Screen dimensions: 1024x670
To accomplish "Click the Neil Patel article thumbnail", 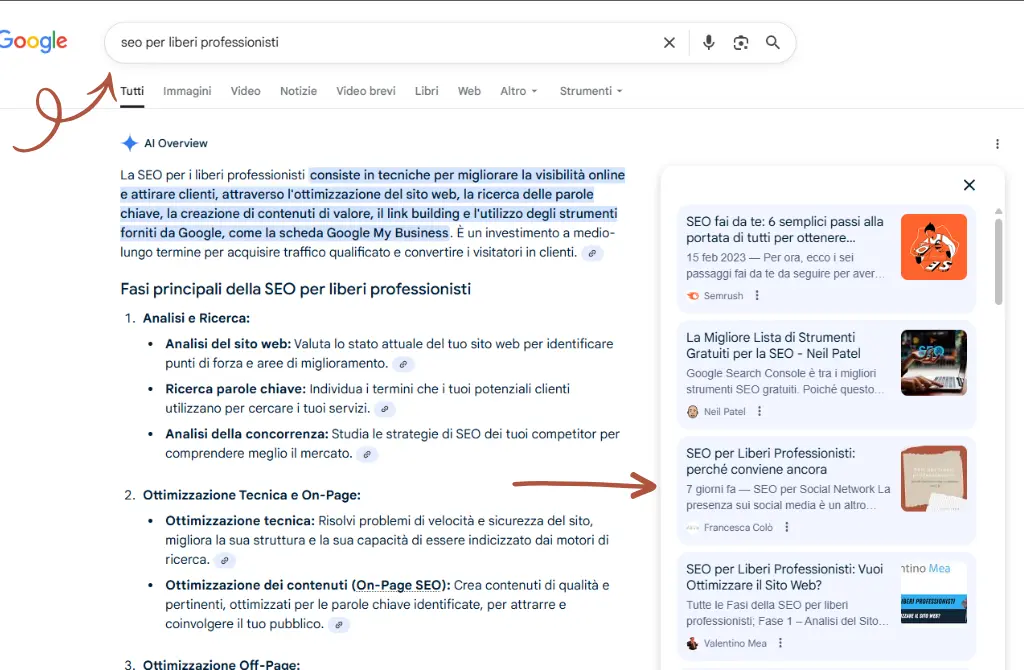I will pos(933,363).
